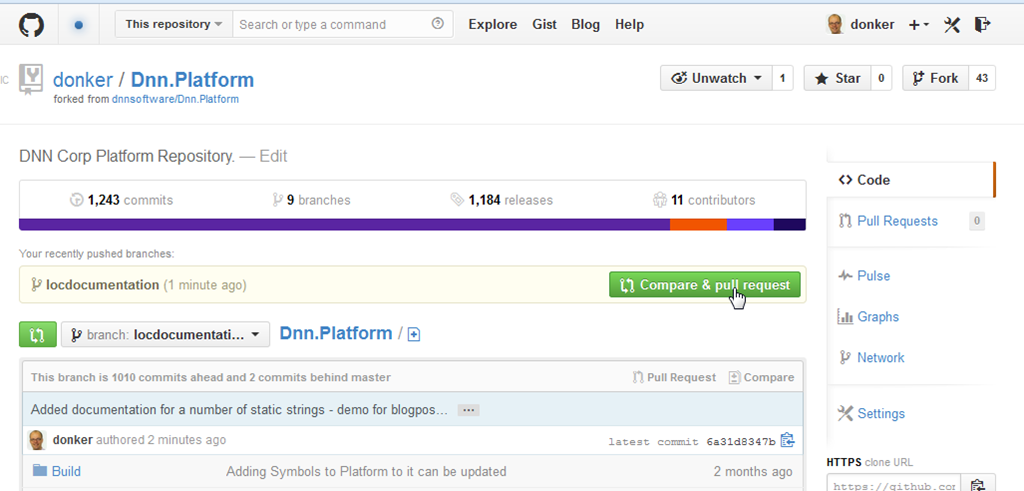
Task: Open Help in top navigation
Action: pyautogui.click(x=630, y=25)
